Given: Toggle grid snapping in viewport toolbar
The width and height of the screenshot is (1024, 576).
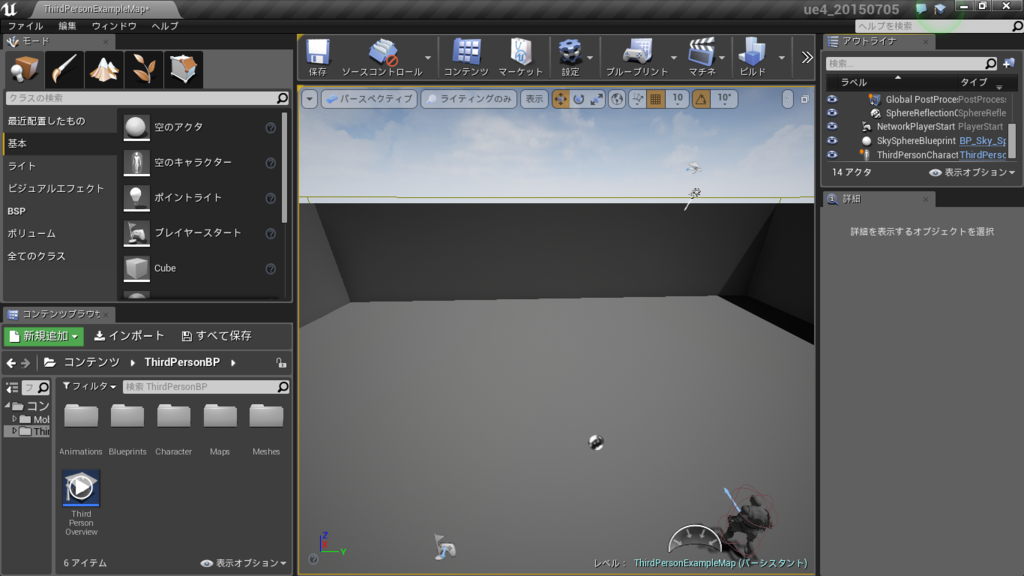Looking at the screenshot, I should pyautogui.click(x=656, y=99).
